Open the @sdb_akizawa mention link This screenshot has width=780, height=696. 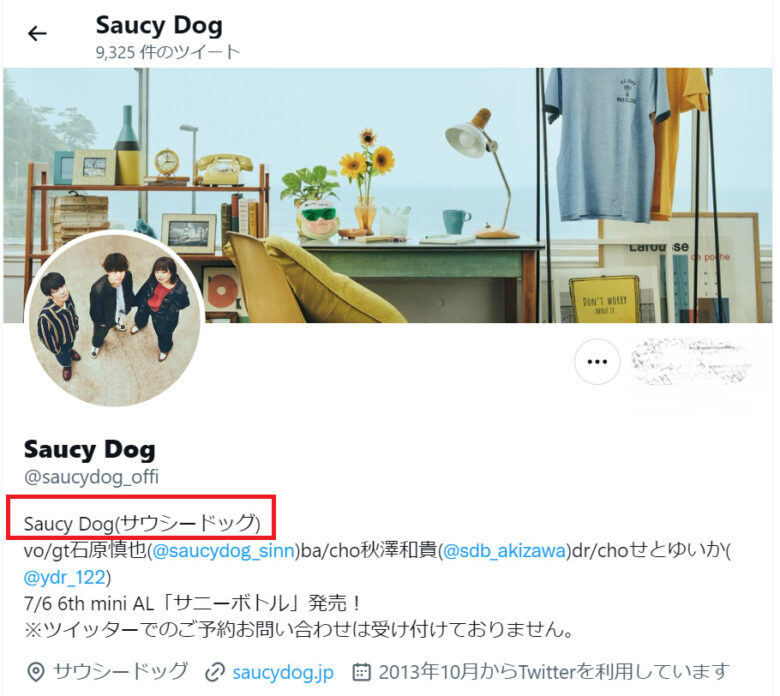[504, 551]
